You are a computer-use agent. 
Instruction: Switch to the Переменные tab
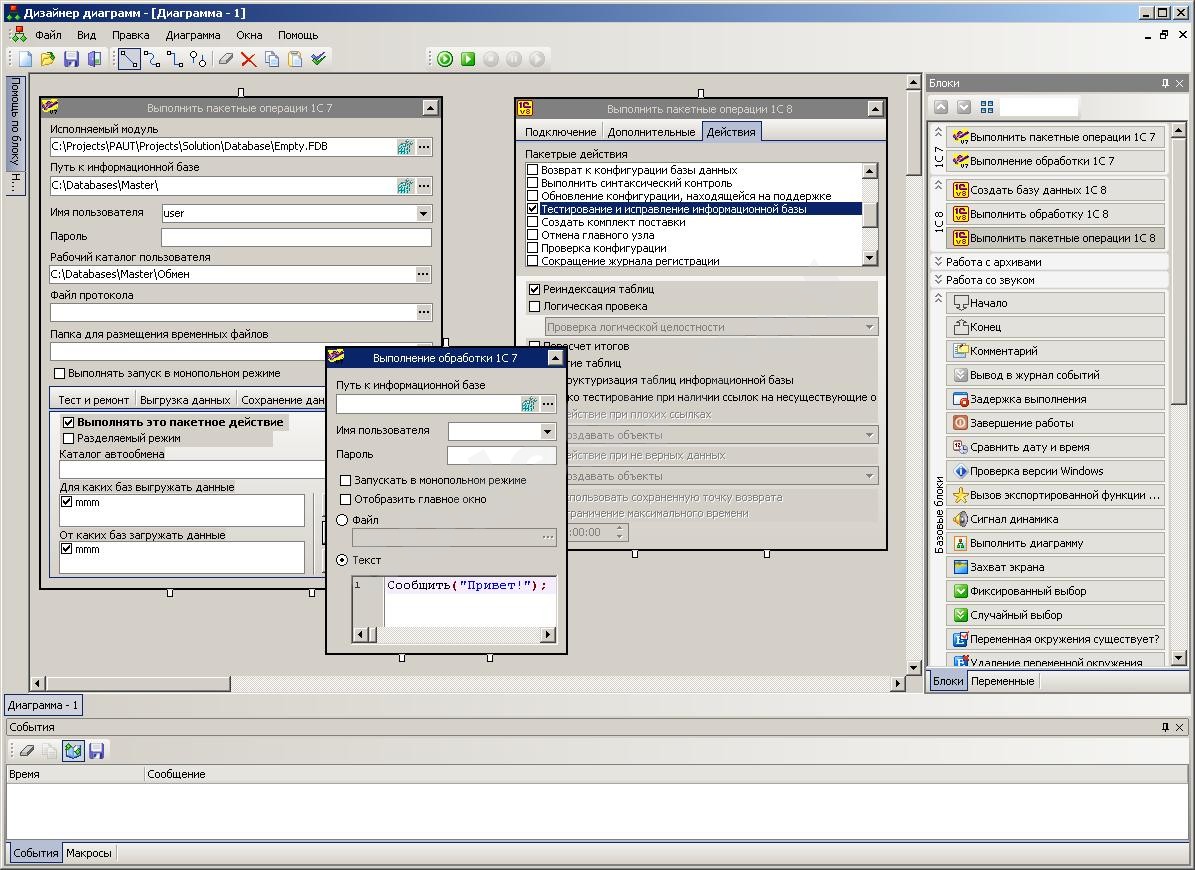coord(1002,681)
